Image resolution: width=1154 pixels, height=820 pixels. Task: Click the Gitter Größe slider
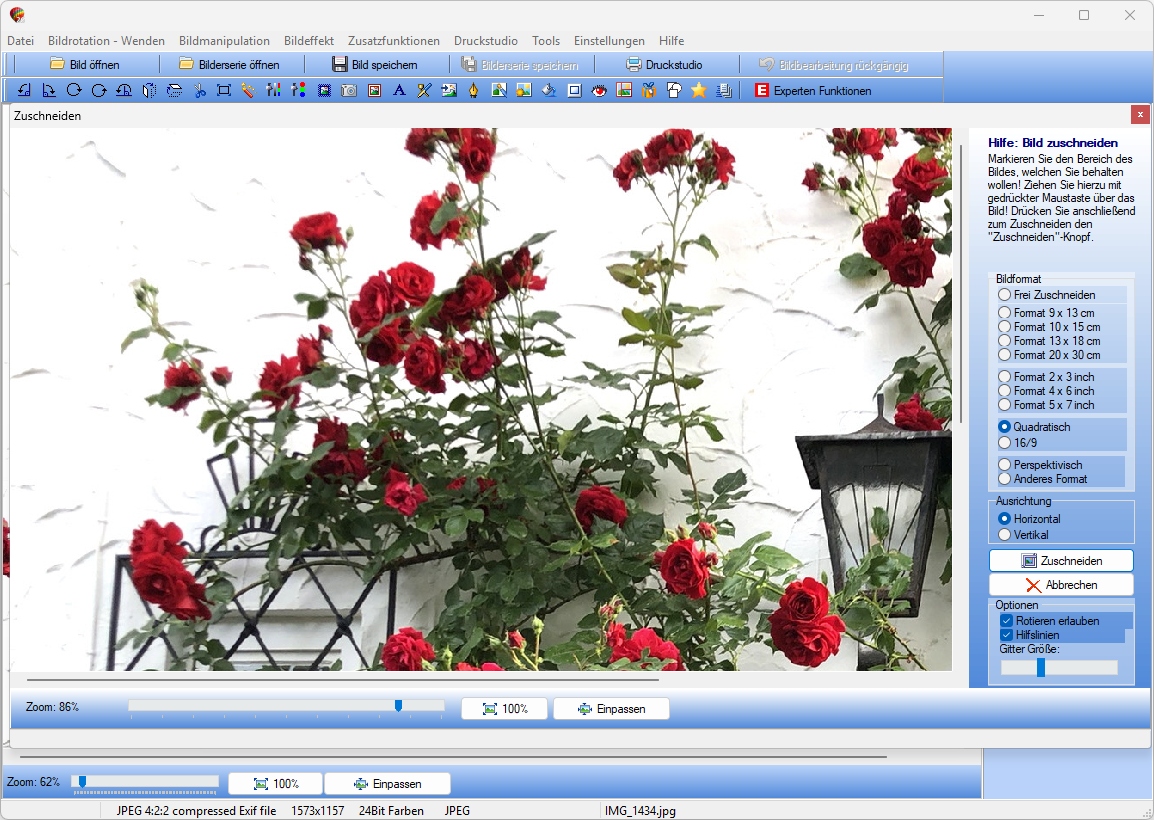[x=1058, y=667]
